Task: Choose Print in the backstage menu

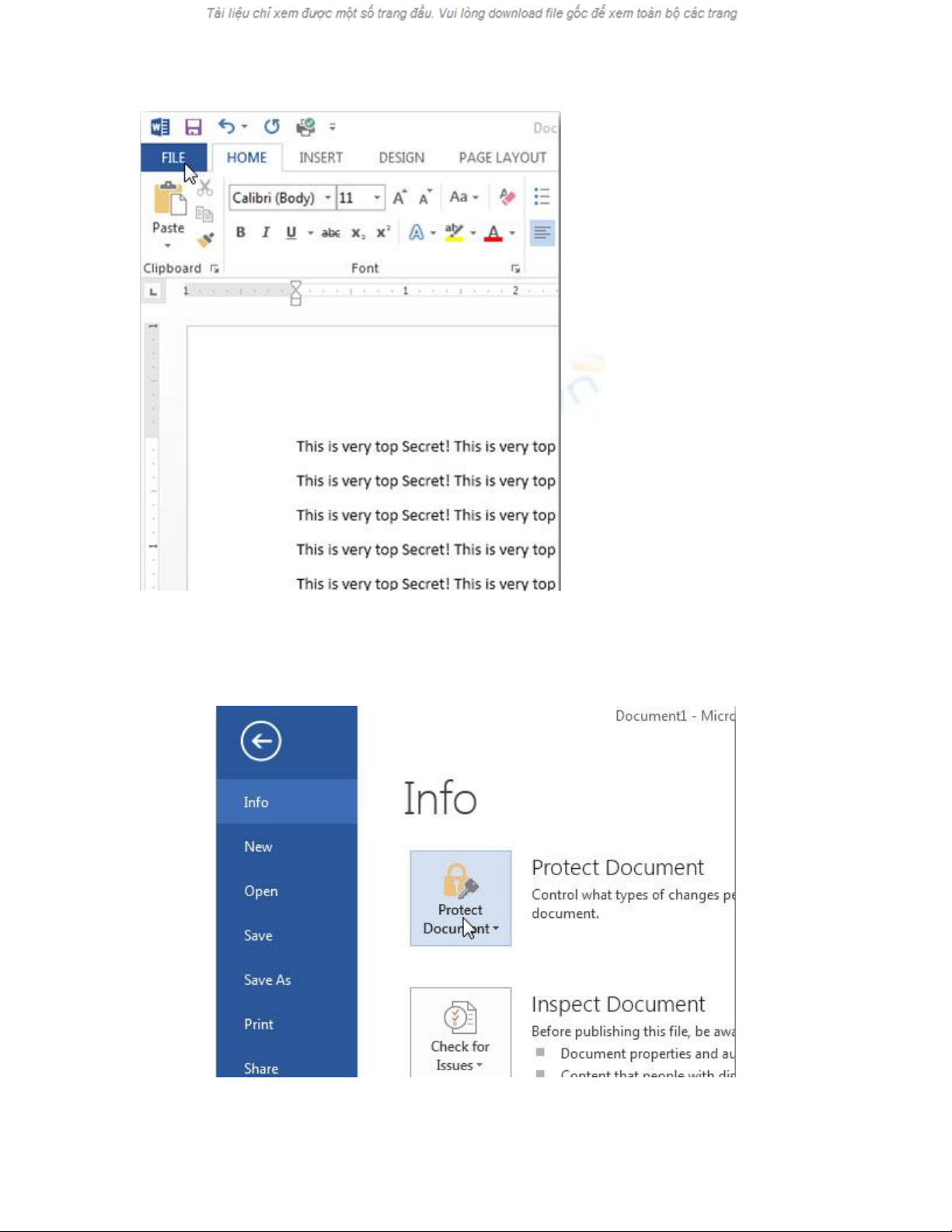Action: pyautogui.click(x=287, y=1024)
